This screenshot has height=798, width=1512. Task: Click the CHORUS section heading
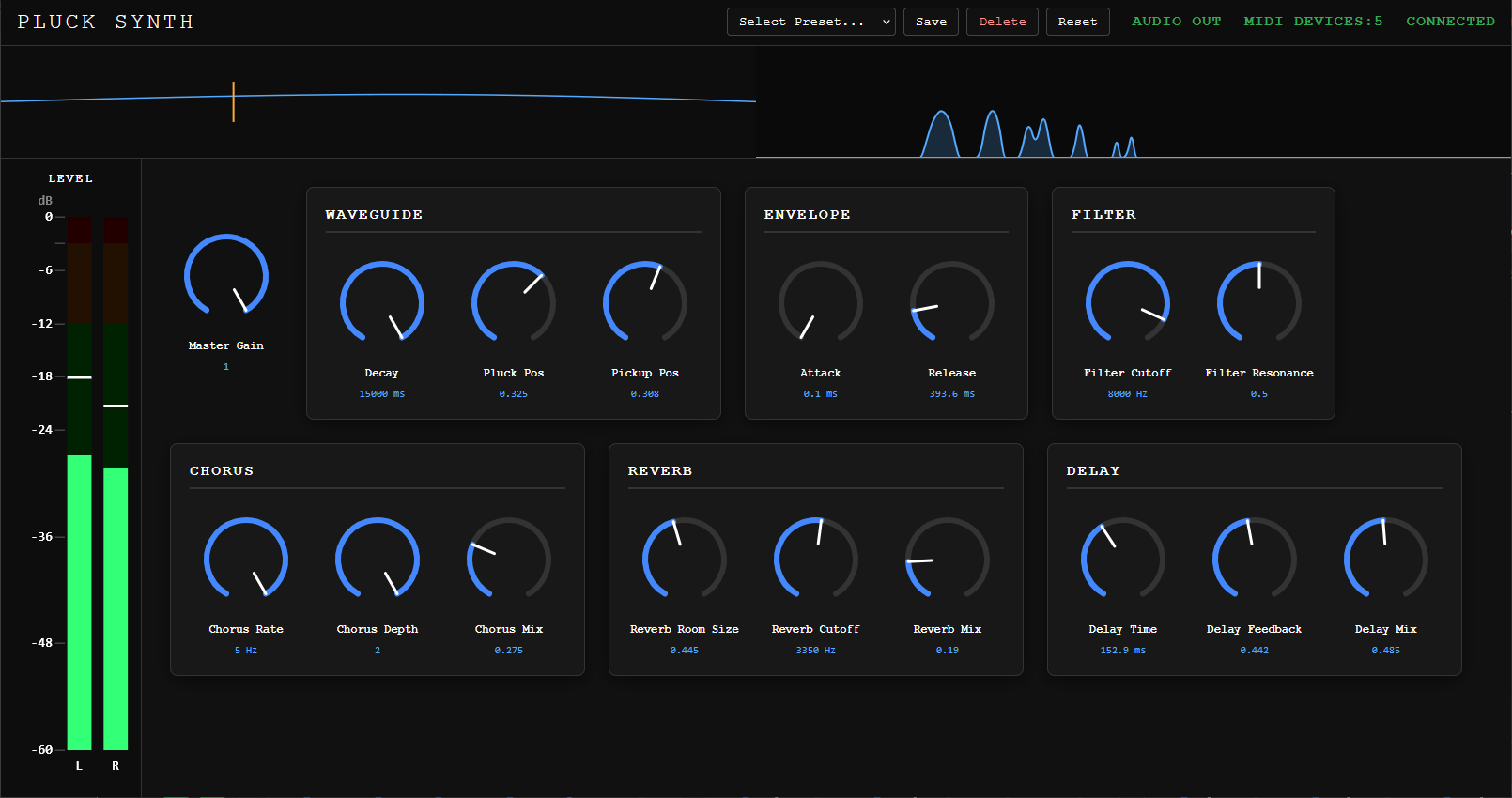pyautogui.click(x=222, y=471)
